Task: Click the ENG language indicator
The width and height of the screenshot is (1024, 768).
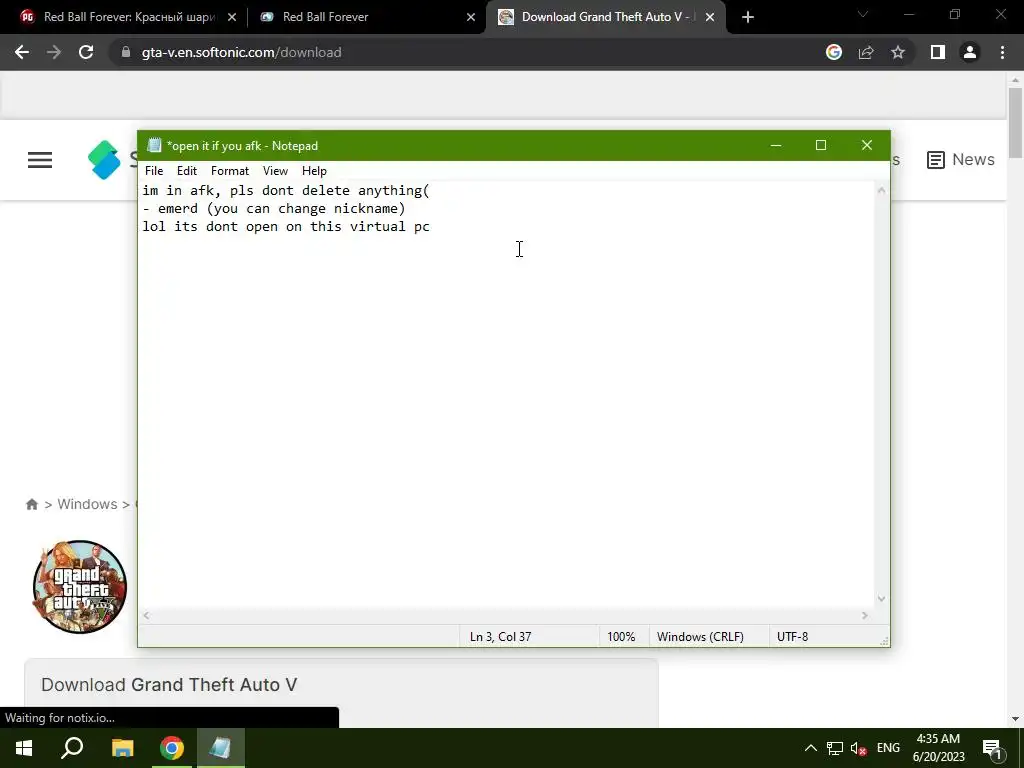Action: point(888,748)
